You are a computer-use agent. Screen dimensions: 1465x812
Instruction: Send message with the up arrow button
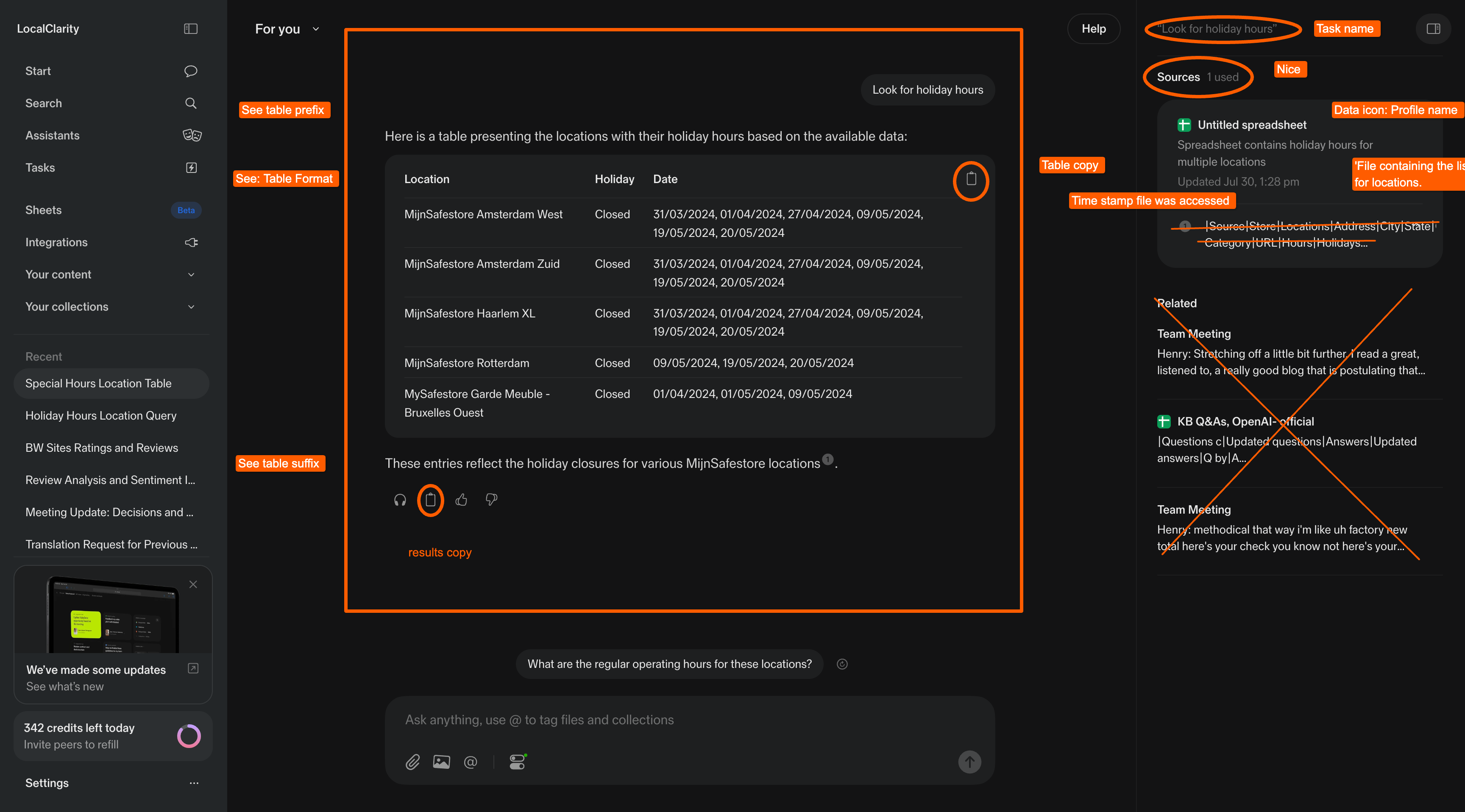click(969, 762)
